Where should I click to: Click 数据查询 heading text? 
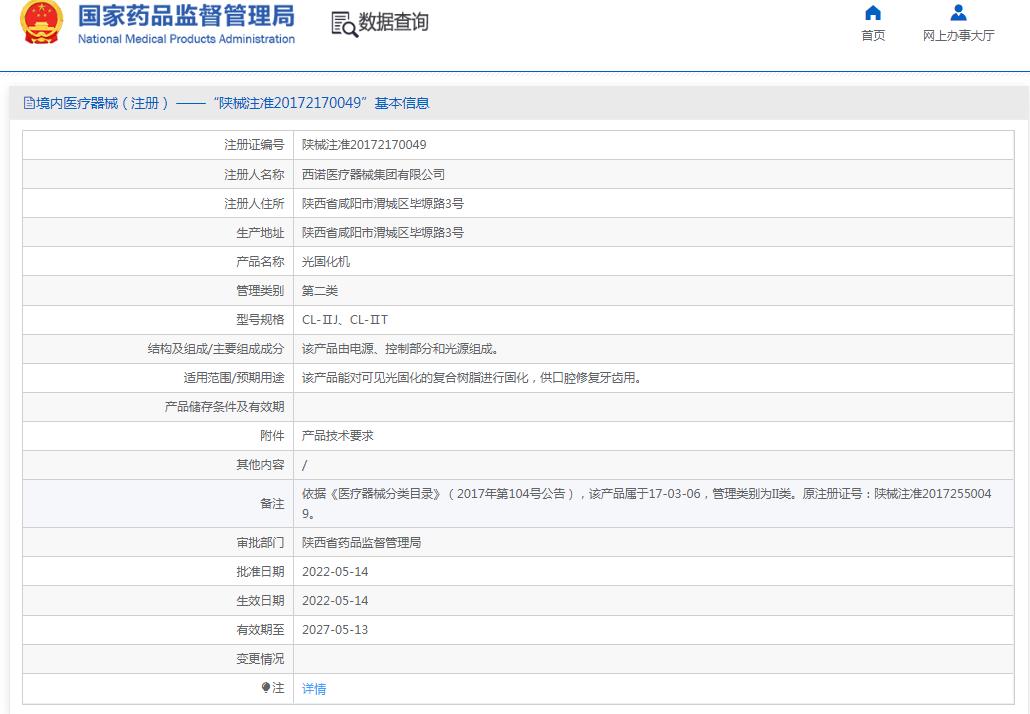pos(393,22)
